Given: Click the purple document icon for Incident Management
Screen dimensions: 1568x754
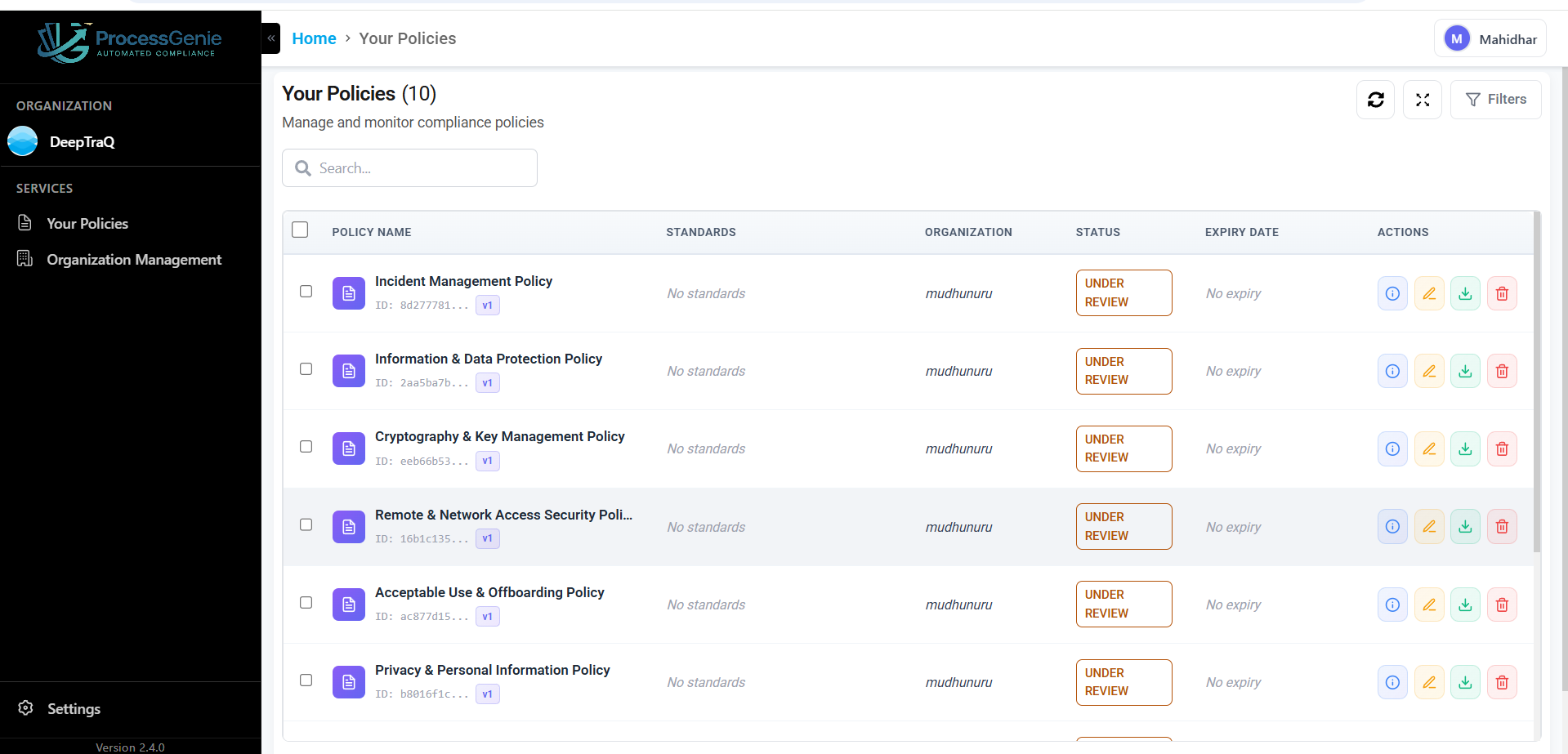Looking at the screenshot, I should [349, 293].
